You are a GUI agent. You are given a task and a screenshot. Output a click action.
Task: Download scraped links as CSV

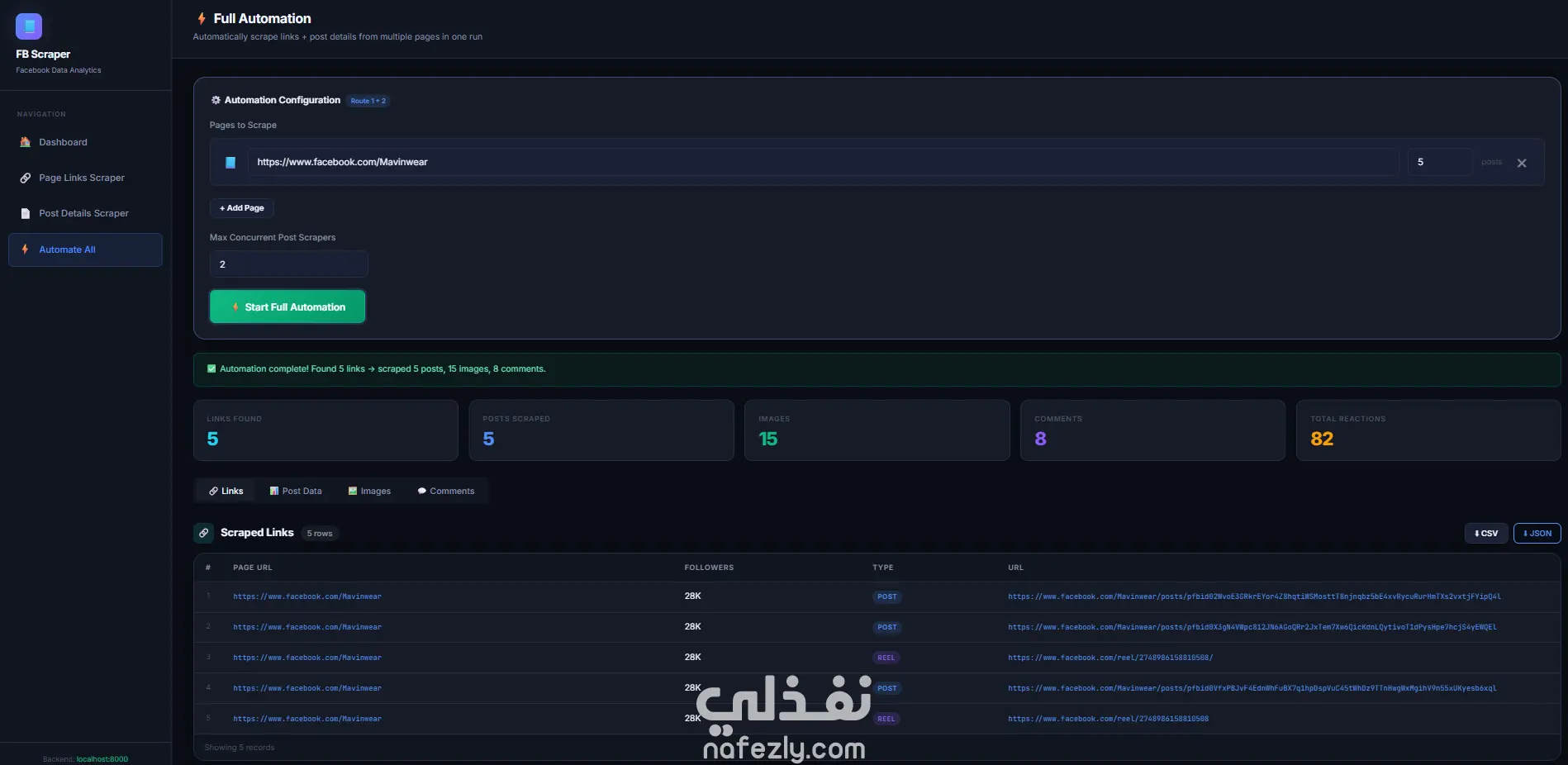(1486, 534)
